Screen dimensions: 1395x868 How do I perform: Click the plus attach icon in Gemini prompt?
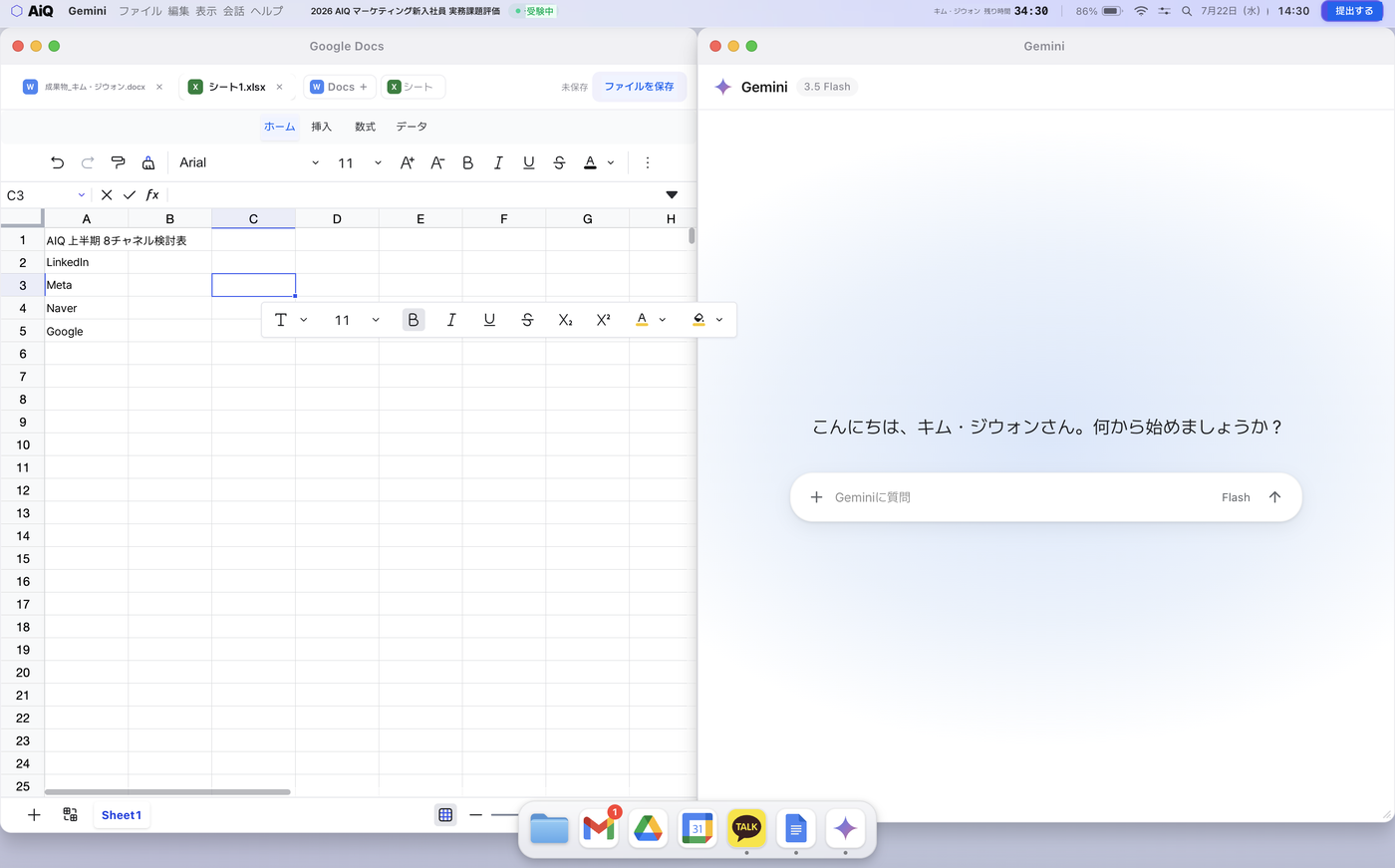(816, 497)
